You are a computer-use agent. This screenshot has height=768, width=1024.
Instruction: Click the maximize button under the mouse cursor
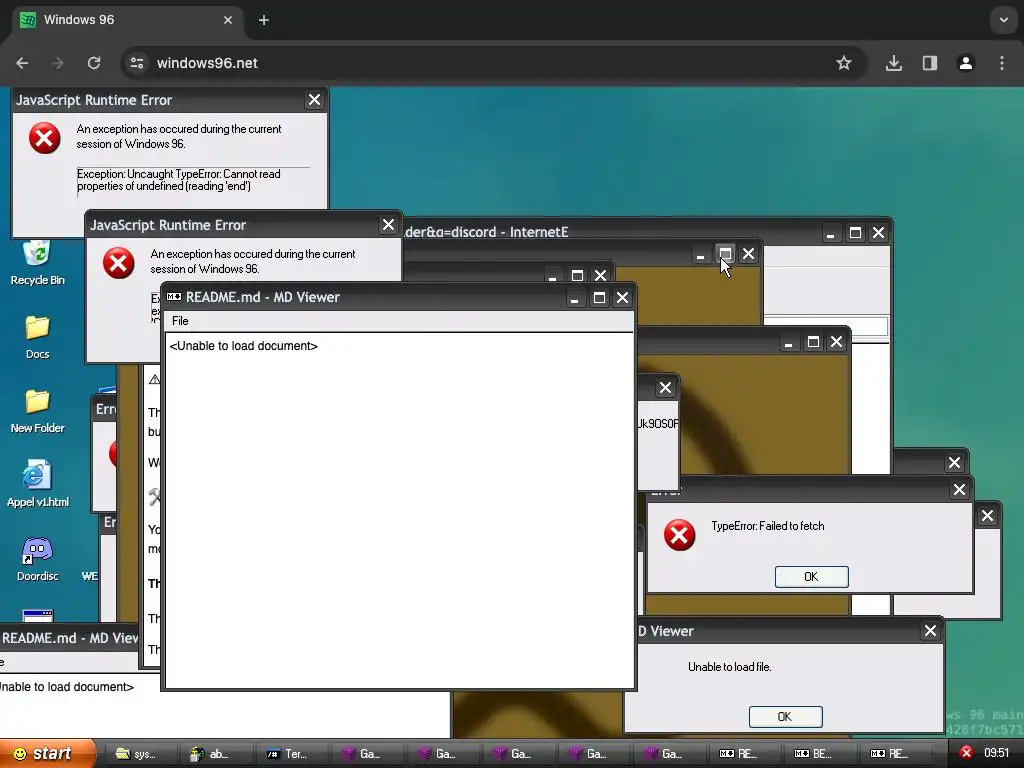725,253
